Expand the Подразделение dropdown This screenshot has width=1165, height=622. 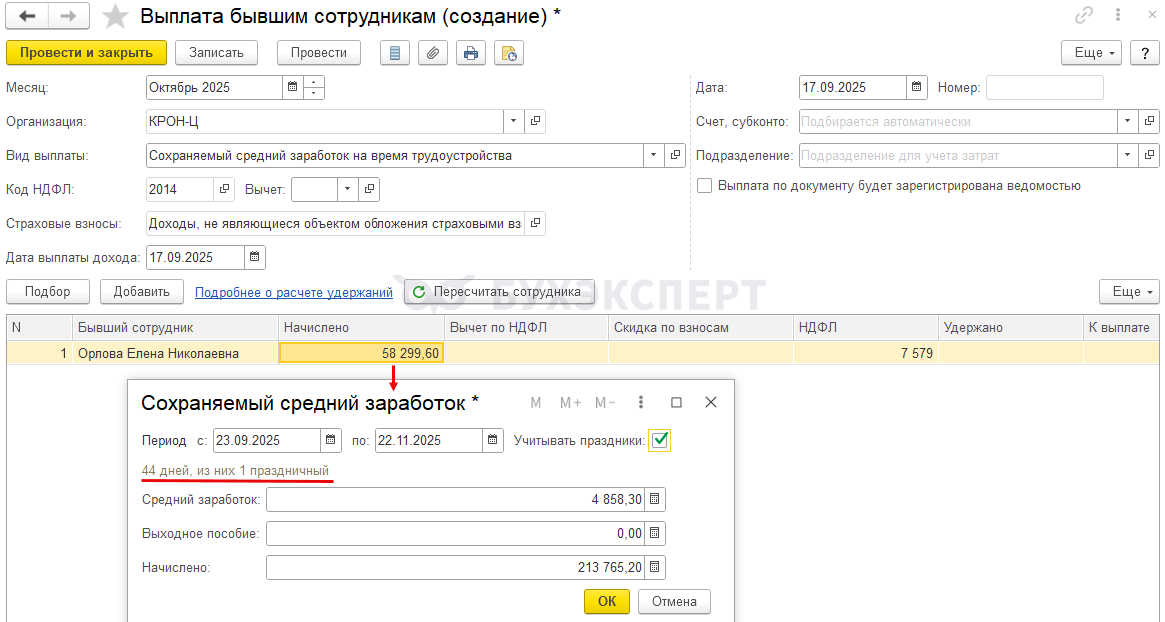[x=1128, y=155]
